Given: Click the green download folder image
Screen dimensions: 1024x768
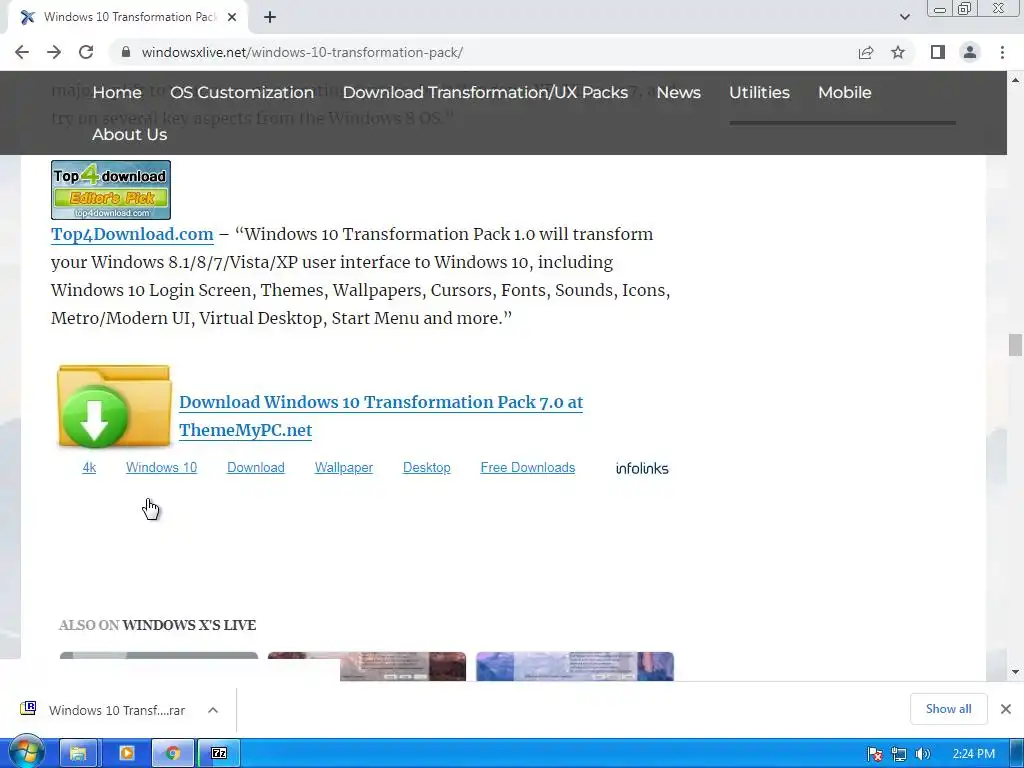Looking at the screenshot, I should (114, 407).
